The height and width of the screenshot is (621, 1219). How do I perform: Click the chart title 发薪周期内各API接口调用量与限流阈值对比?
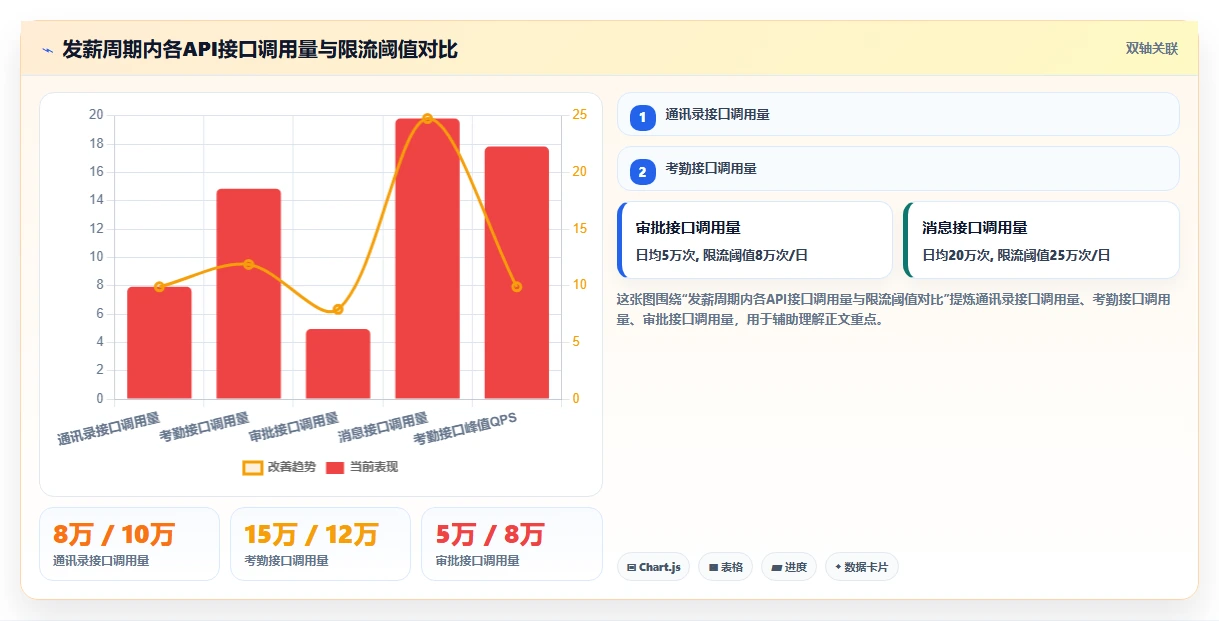(x=260, y=49)
